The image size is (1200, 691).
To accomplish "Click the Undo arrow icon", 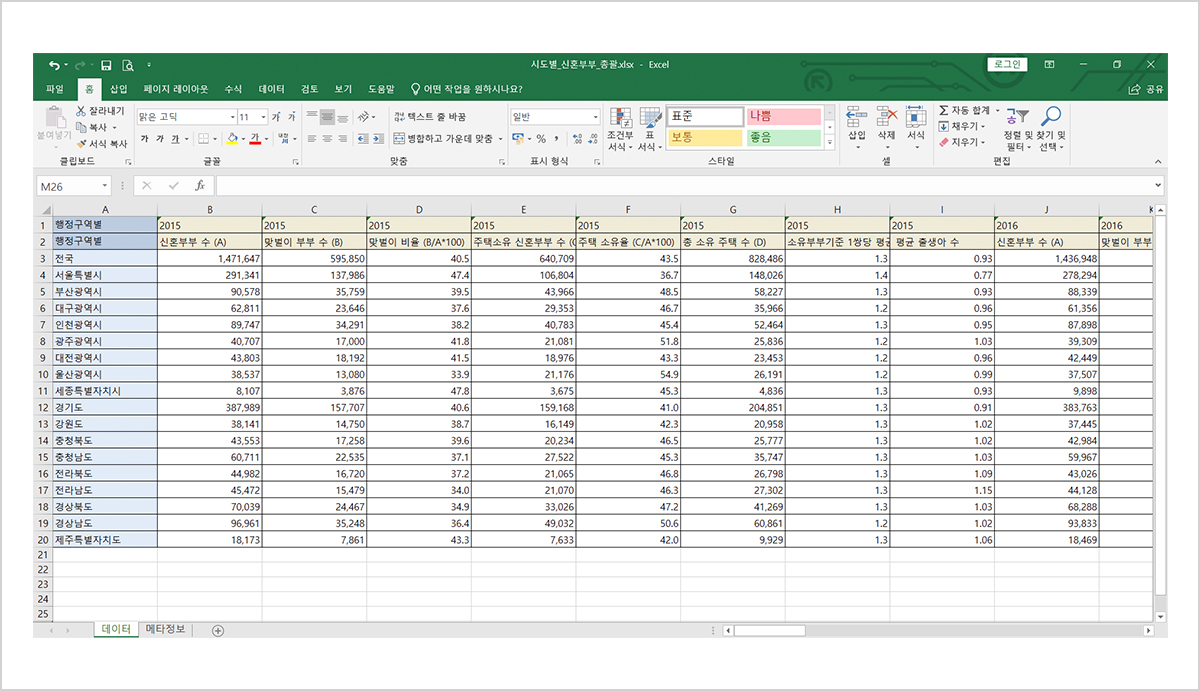I will point(53,65).
